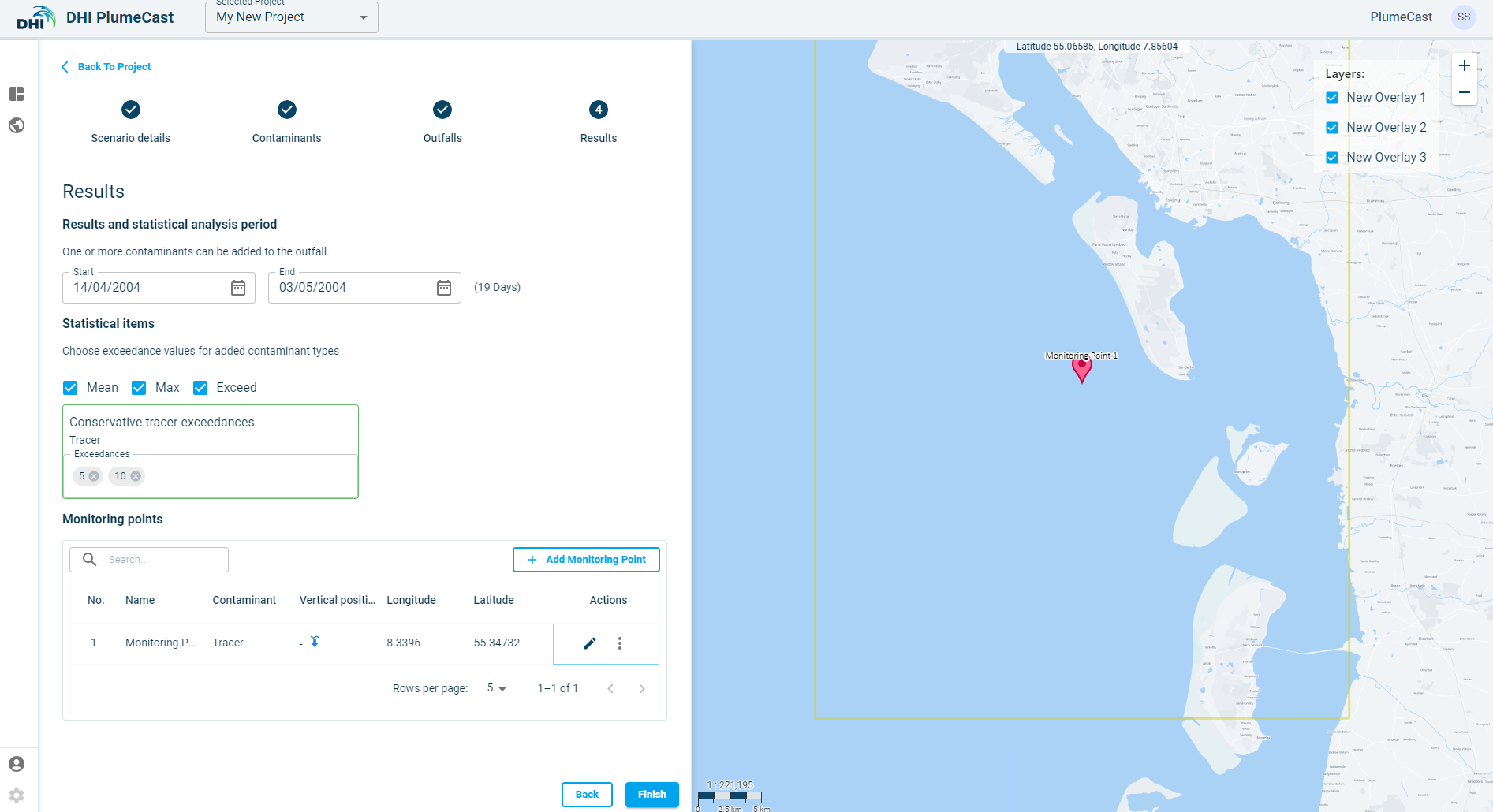Go to the Contaminants step
Viewport: 1493px width, 812px height.
(287, 110)
